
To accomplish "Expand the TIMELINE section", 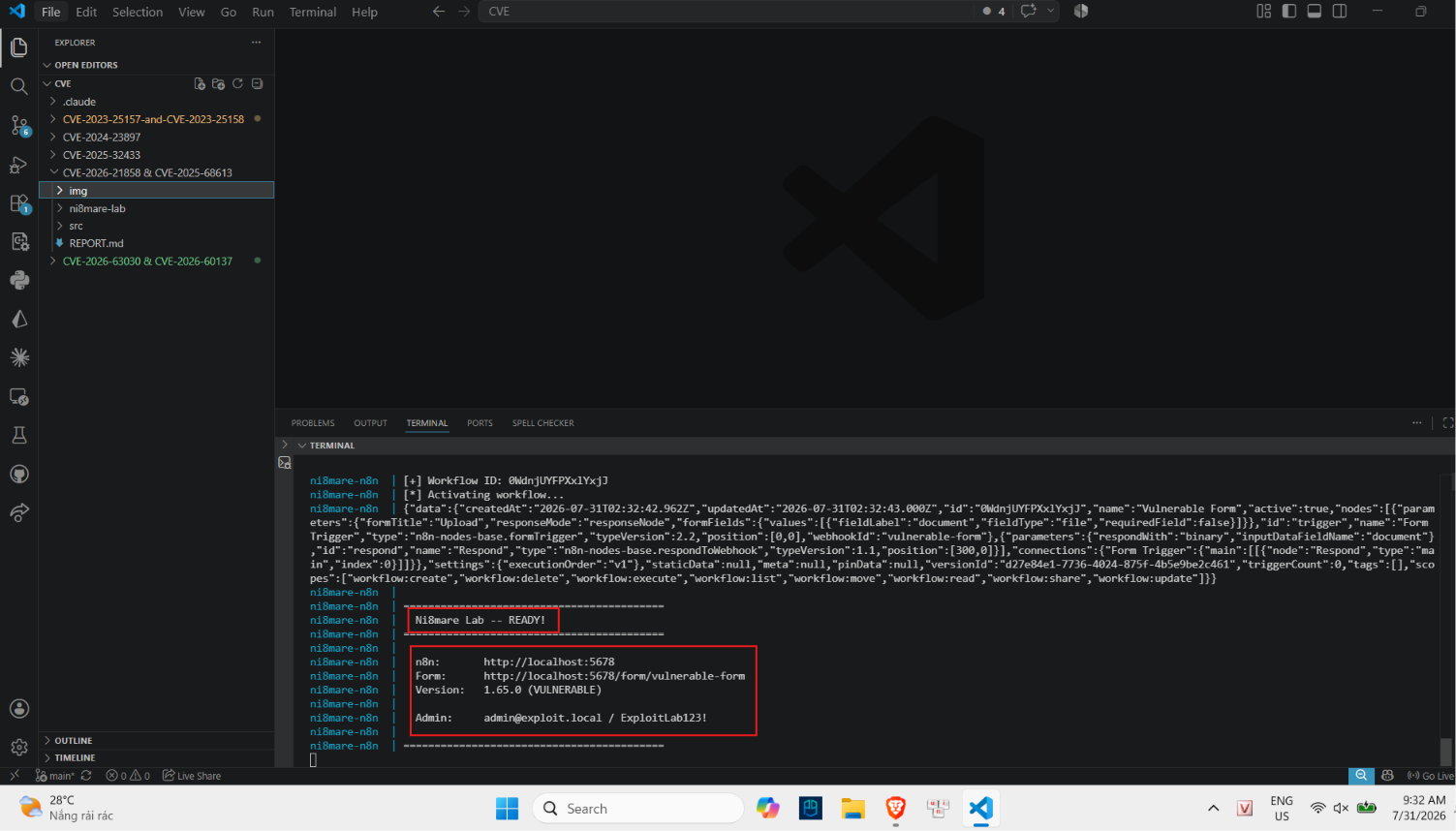I will (157, 757).
